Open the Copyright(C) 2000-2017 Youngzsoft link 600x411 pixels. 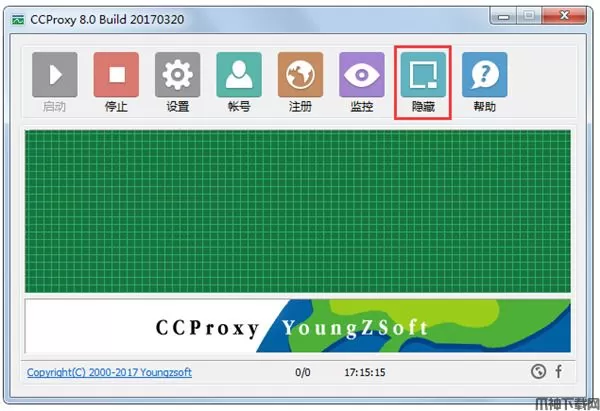click(x=109, y=372)
